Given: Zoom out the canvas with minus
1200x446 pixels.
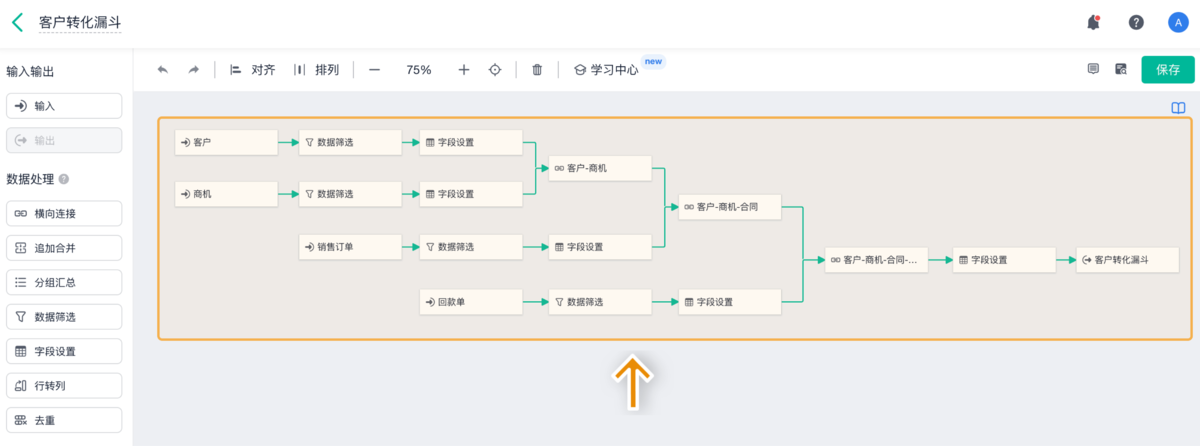Looking at the screenshot, I should (374, 70).
